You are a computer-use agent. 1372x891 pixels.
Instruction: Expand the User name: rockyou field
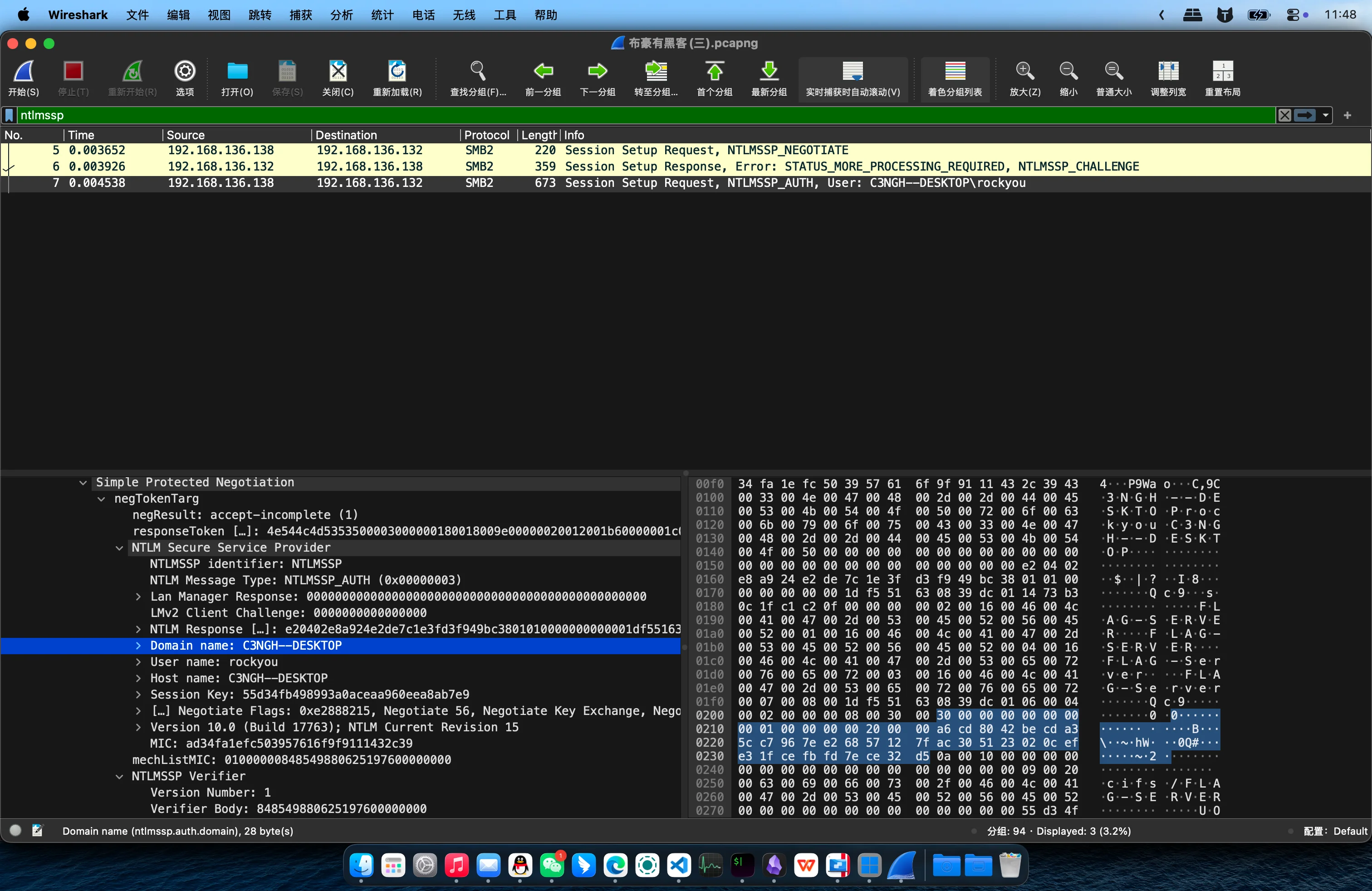pos(138,662)
